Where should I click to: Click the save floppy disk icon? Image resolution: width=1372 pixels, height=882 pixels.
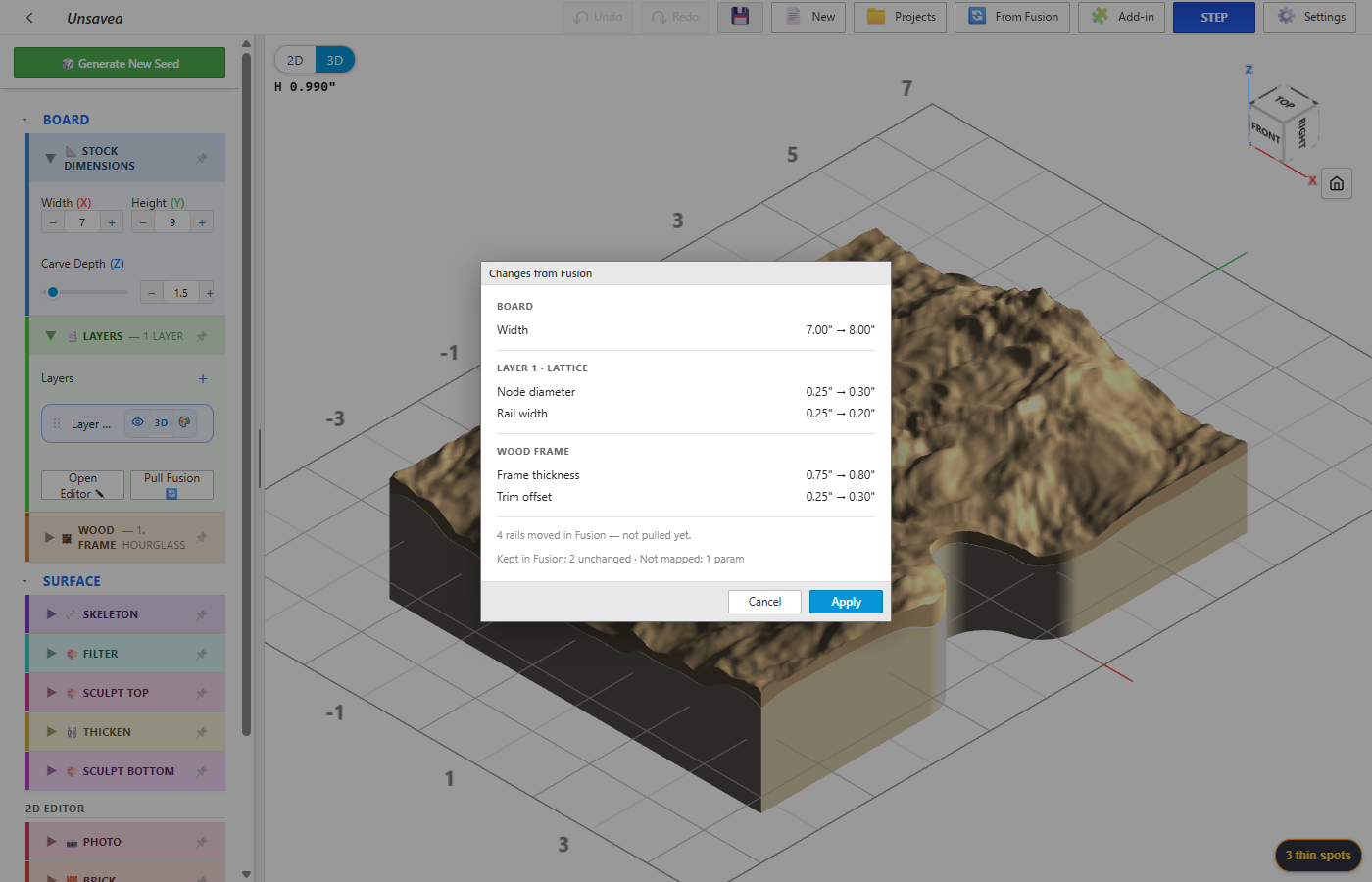740,17
